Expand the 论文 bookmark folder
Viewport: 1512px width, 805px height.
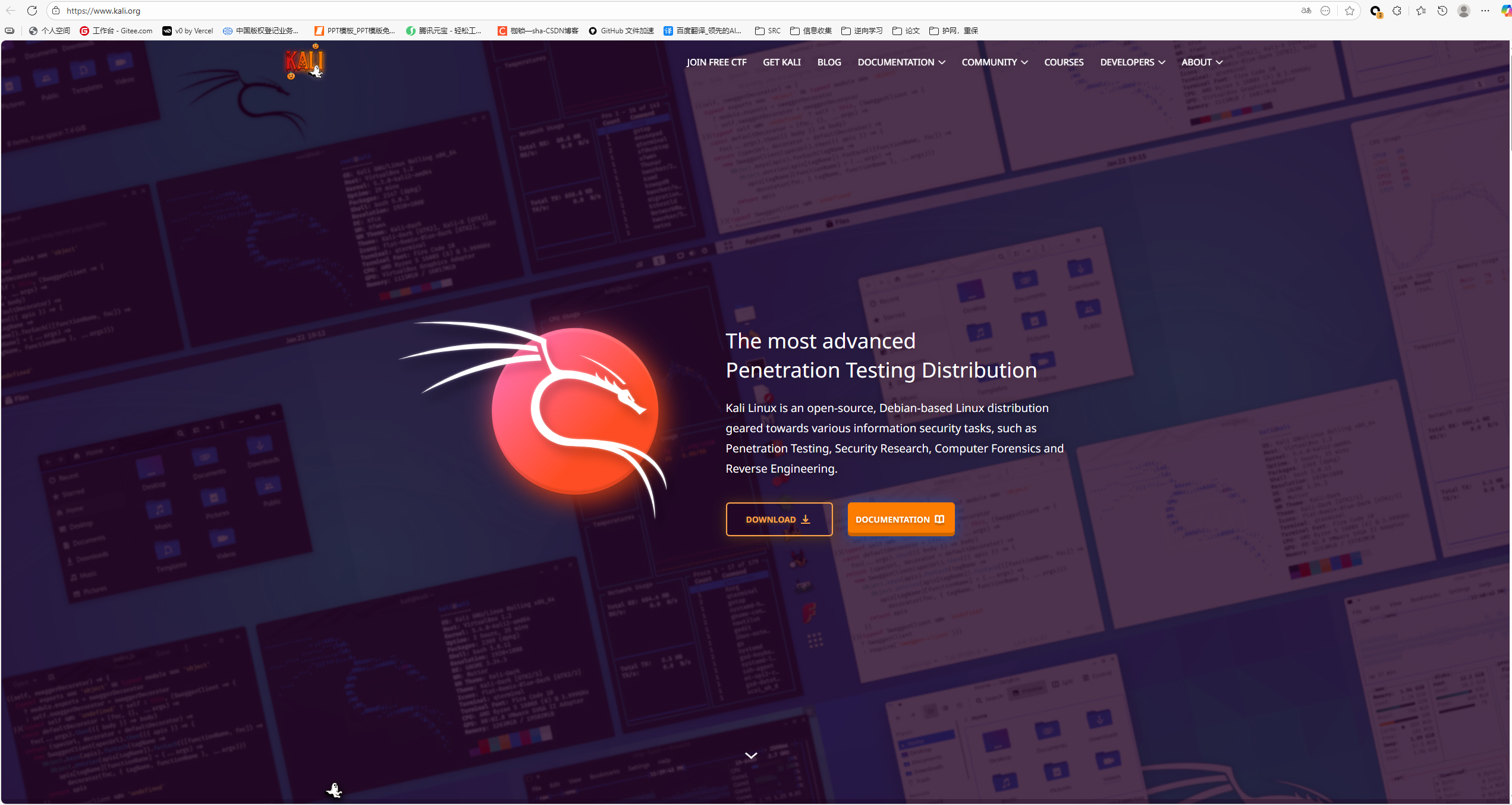906,31
